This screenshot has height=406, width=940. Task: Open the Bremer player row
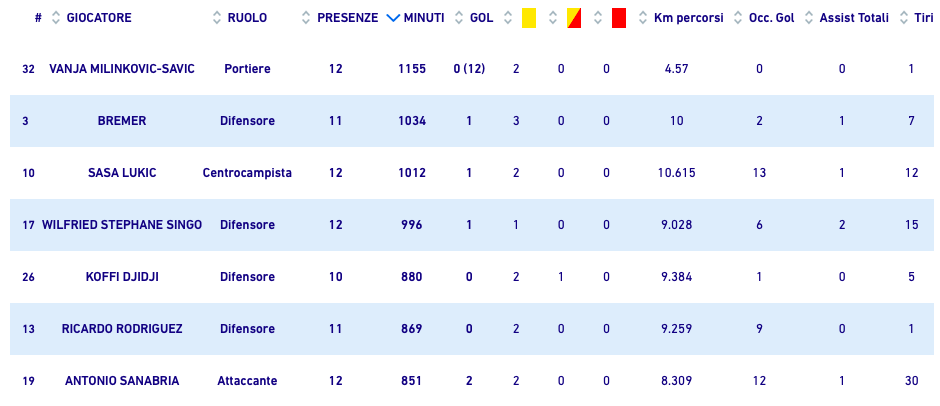tap(122, 121)
